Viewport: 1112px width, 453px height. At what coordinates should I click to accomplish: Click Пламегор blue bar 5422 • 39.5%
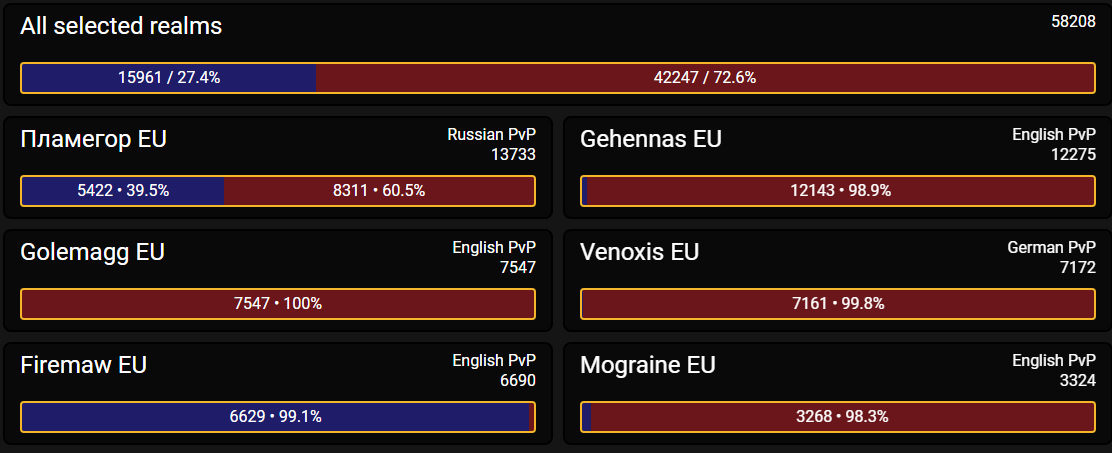coord(123,191)
